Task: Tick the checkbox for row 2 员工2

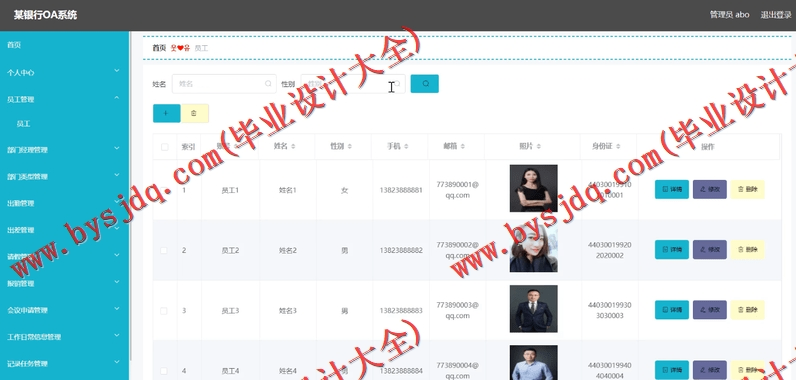Action: [x=163, y=251]
